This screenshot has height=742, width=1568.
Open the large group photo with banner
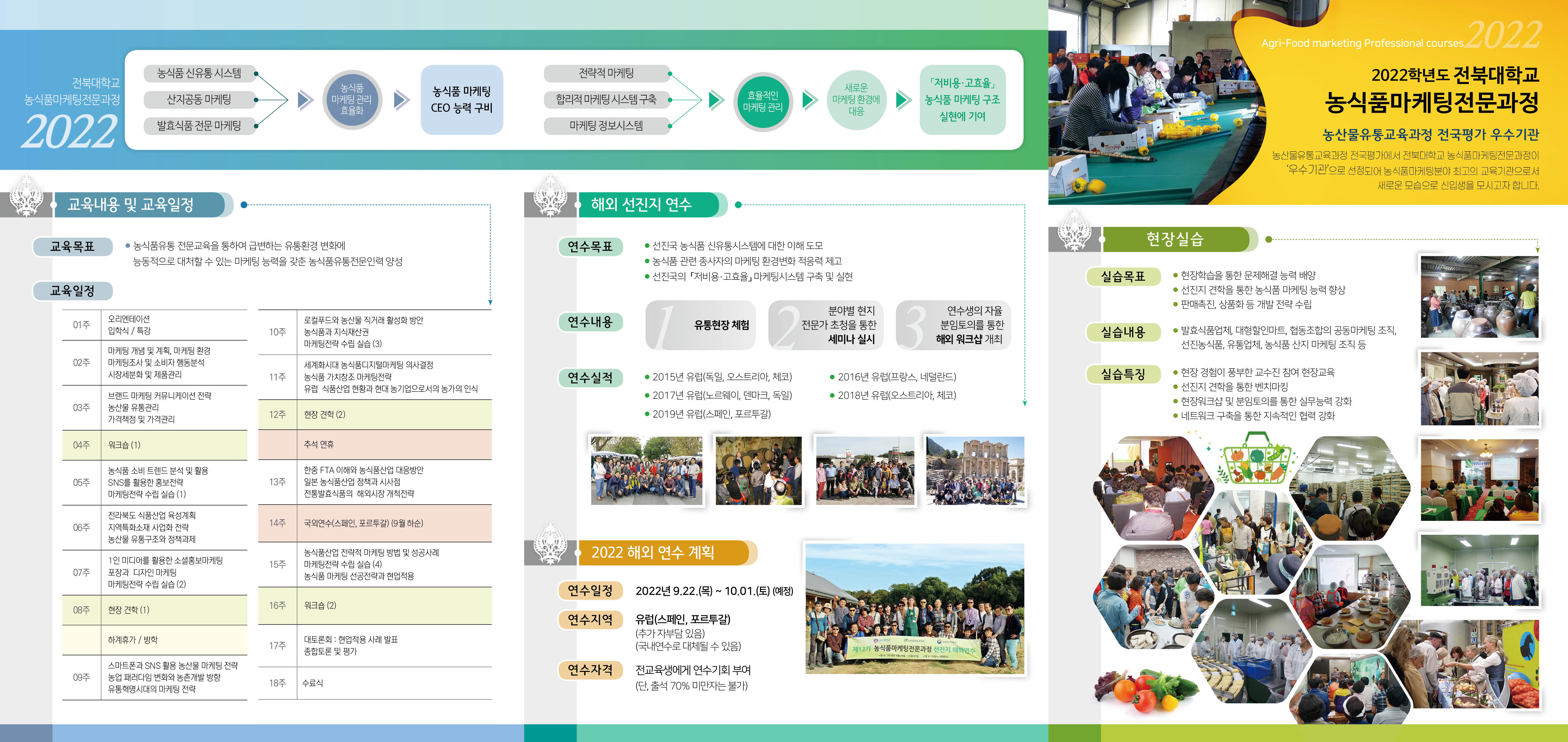pyautogui.click(x=914, y=608)
